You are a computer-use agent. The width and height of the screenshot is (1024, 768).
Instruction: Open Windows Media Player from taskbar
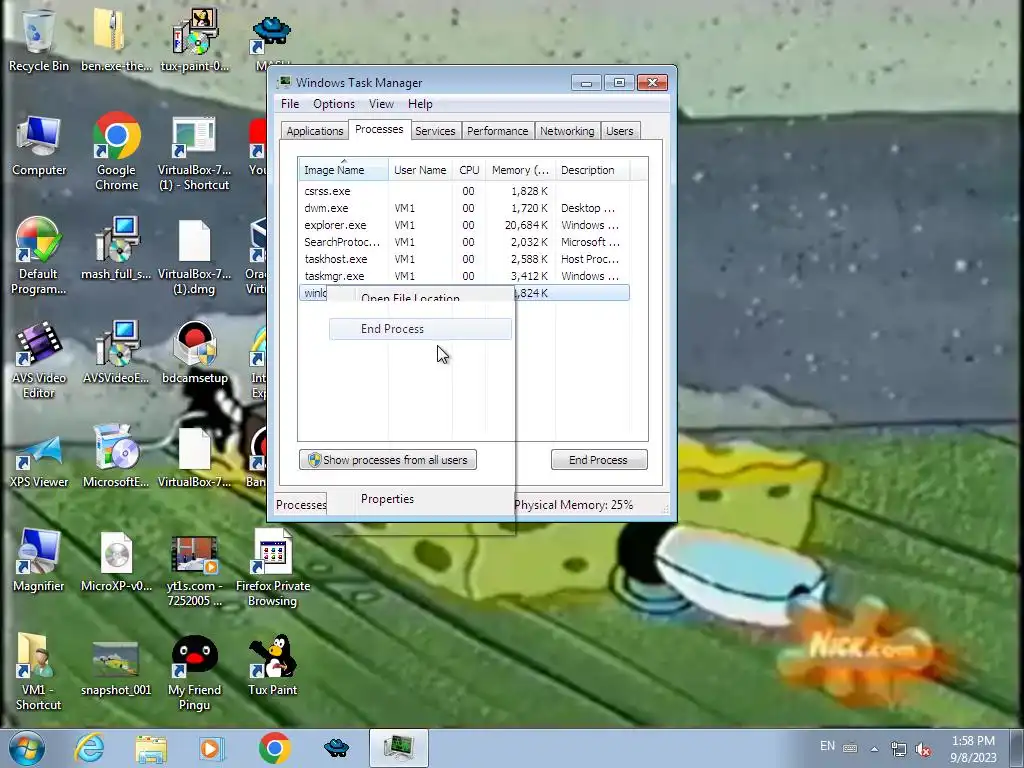pyautogui.click(x=212, y=748)
